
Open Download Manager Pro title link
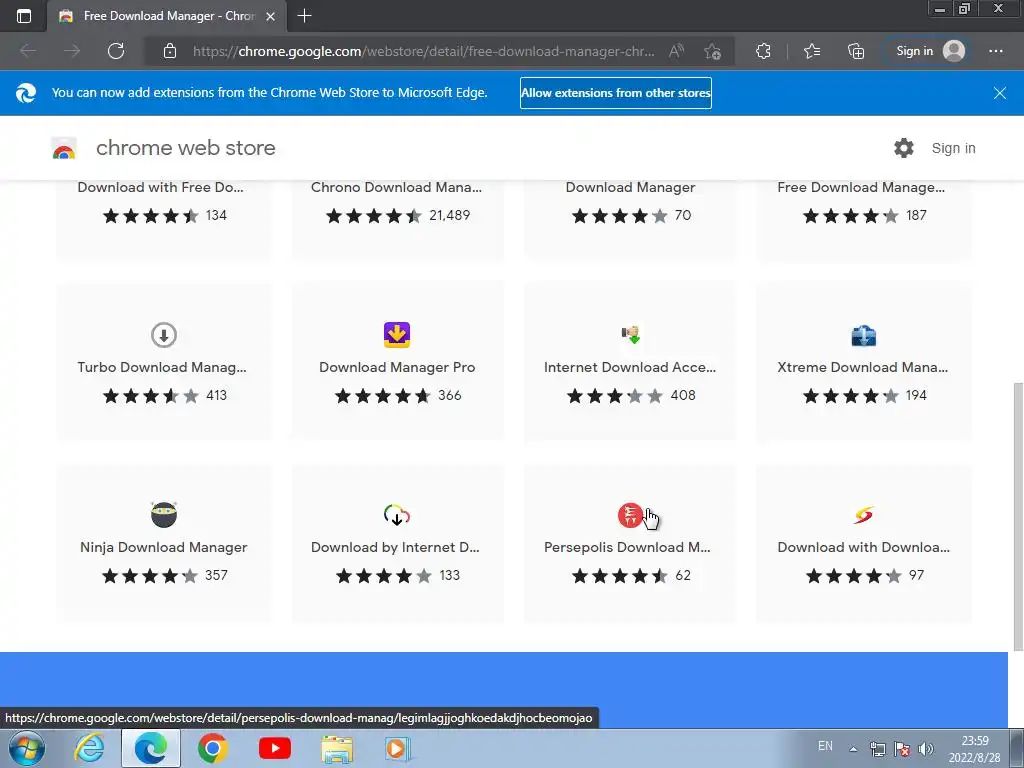pos(397,367)
